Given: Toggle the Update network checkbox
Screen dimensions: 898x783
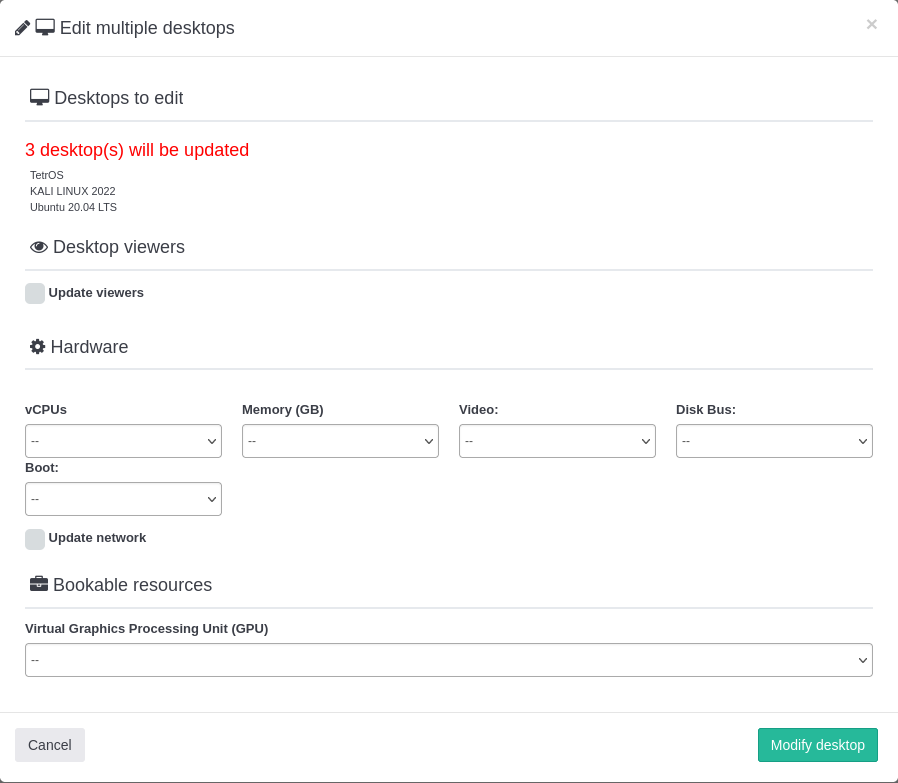Looking at the screenshot, I should [35, 539].
